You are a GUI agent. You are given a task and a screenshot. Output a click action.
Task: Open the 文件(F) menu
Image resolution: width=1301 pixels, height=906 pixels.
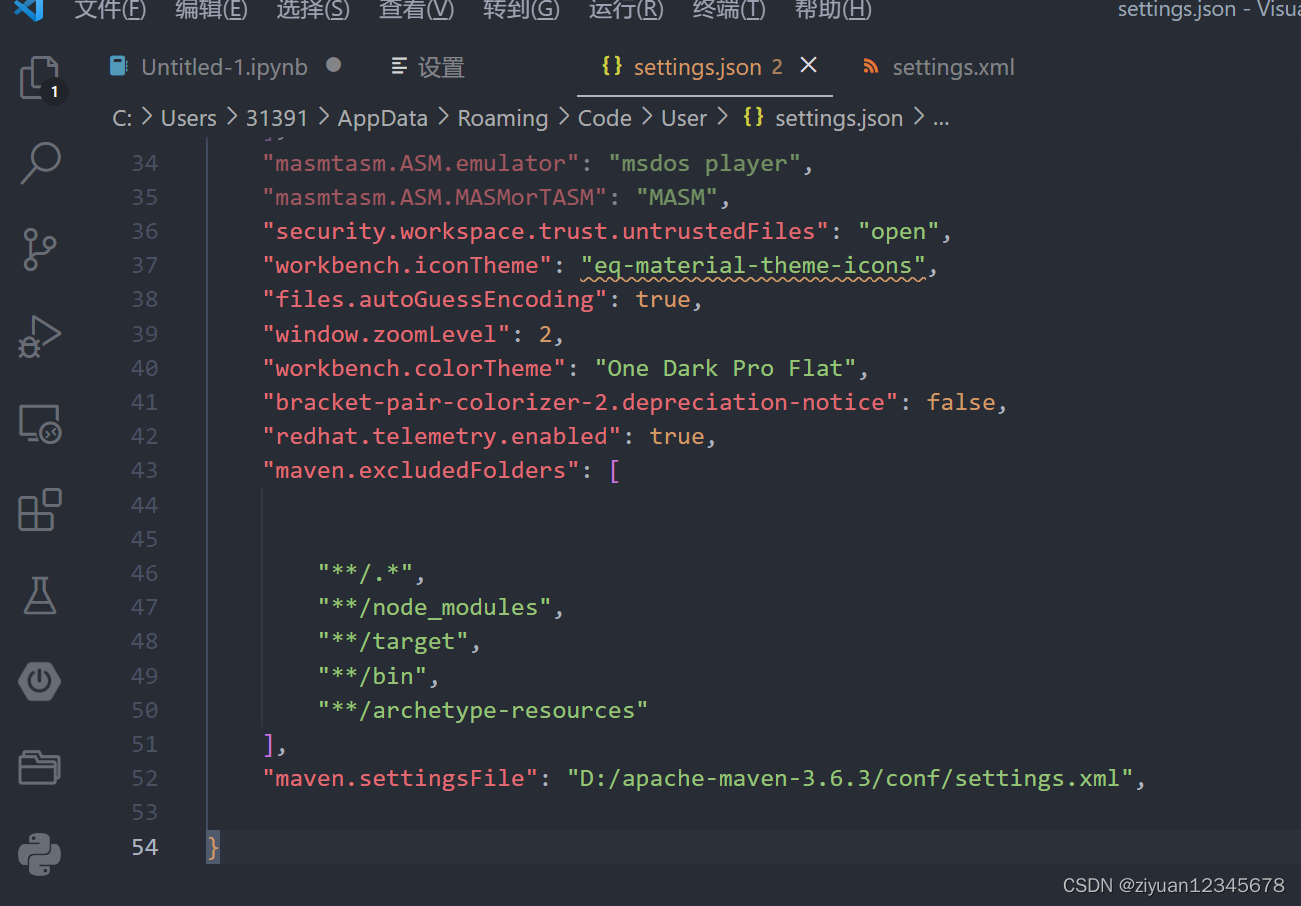point(109,11)
